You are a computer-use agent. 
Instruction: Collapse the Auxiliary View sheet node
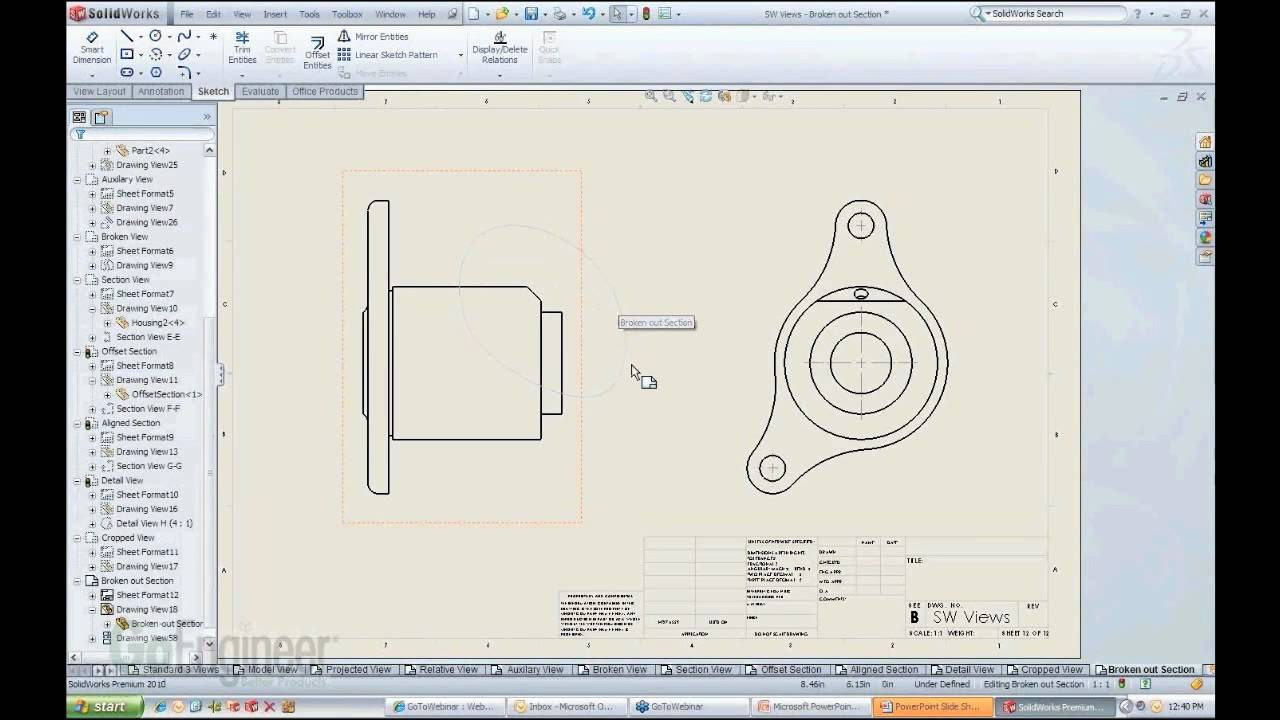(x=78, y=180)
